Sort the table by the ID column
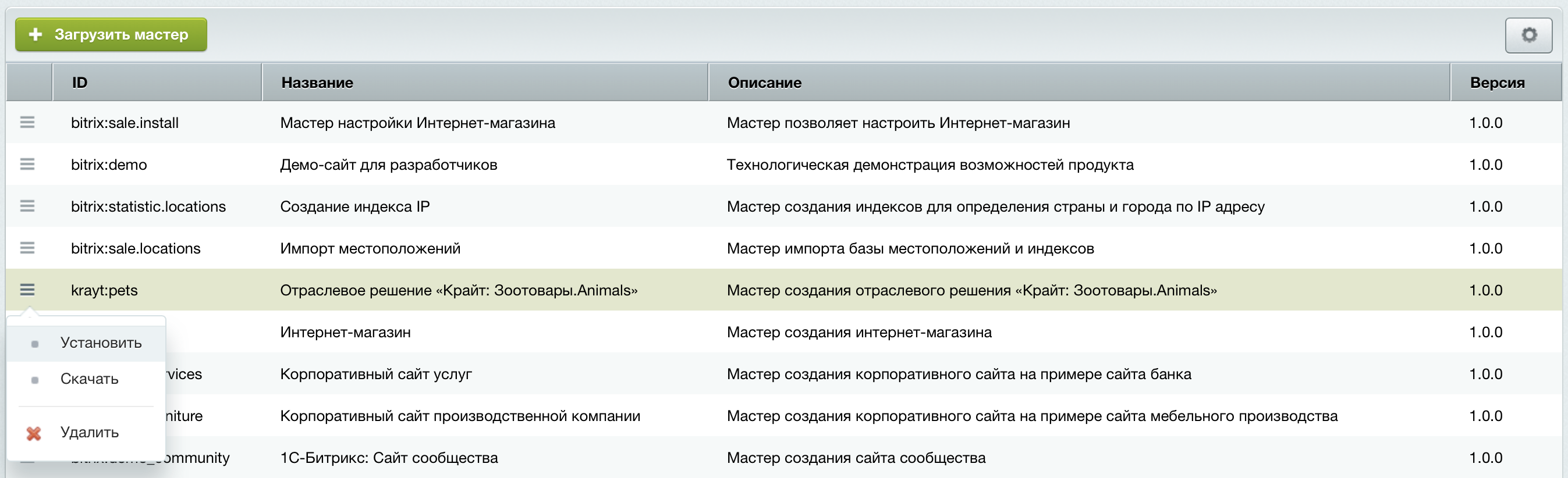Screen dimensions: 1568x478 (x=157, y=82)
